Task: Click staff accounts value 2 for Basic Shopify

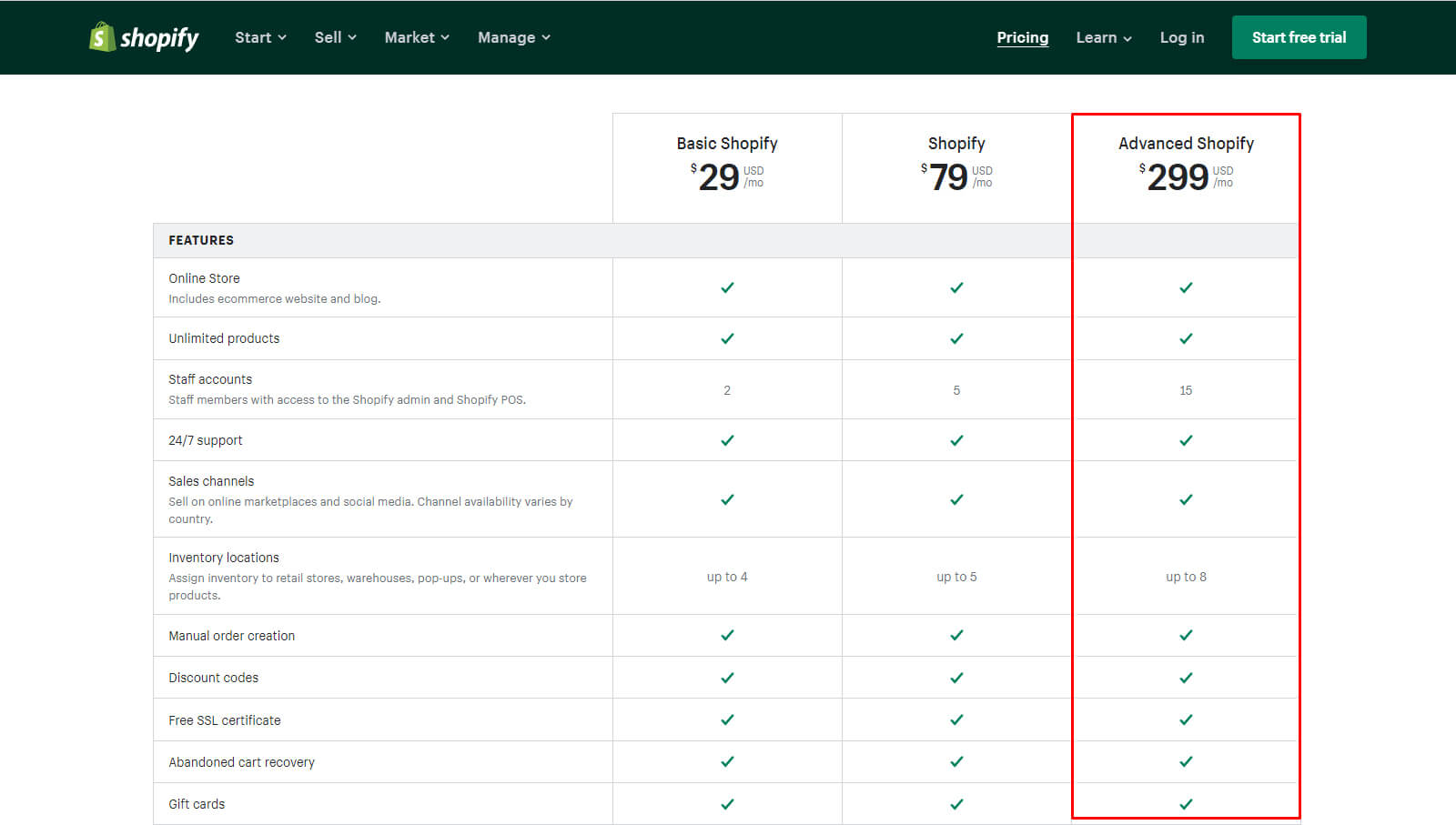Action: (x=727, y=390)
